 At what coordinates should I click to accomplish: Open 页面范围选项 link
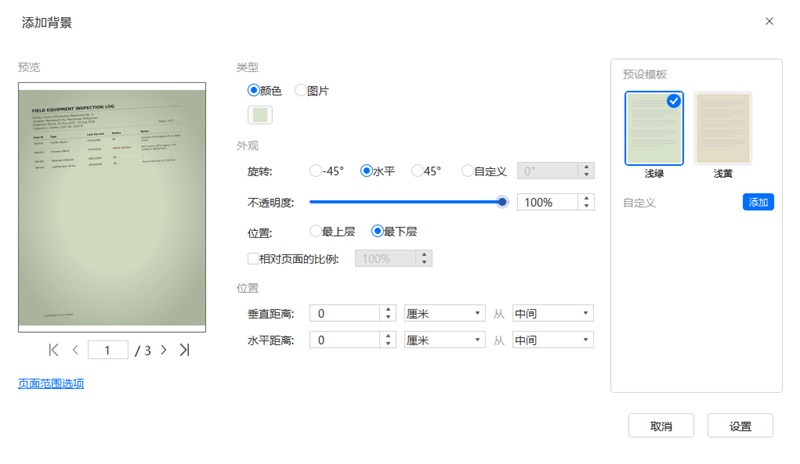(x=51, y=383)
